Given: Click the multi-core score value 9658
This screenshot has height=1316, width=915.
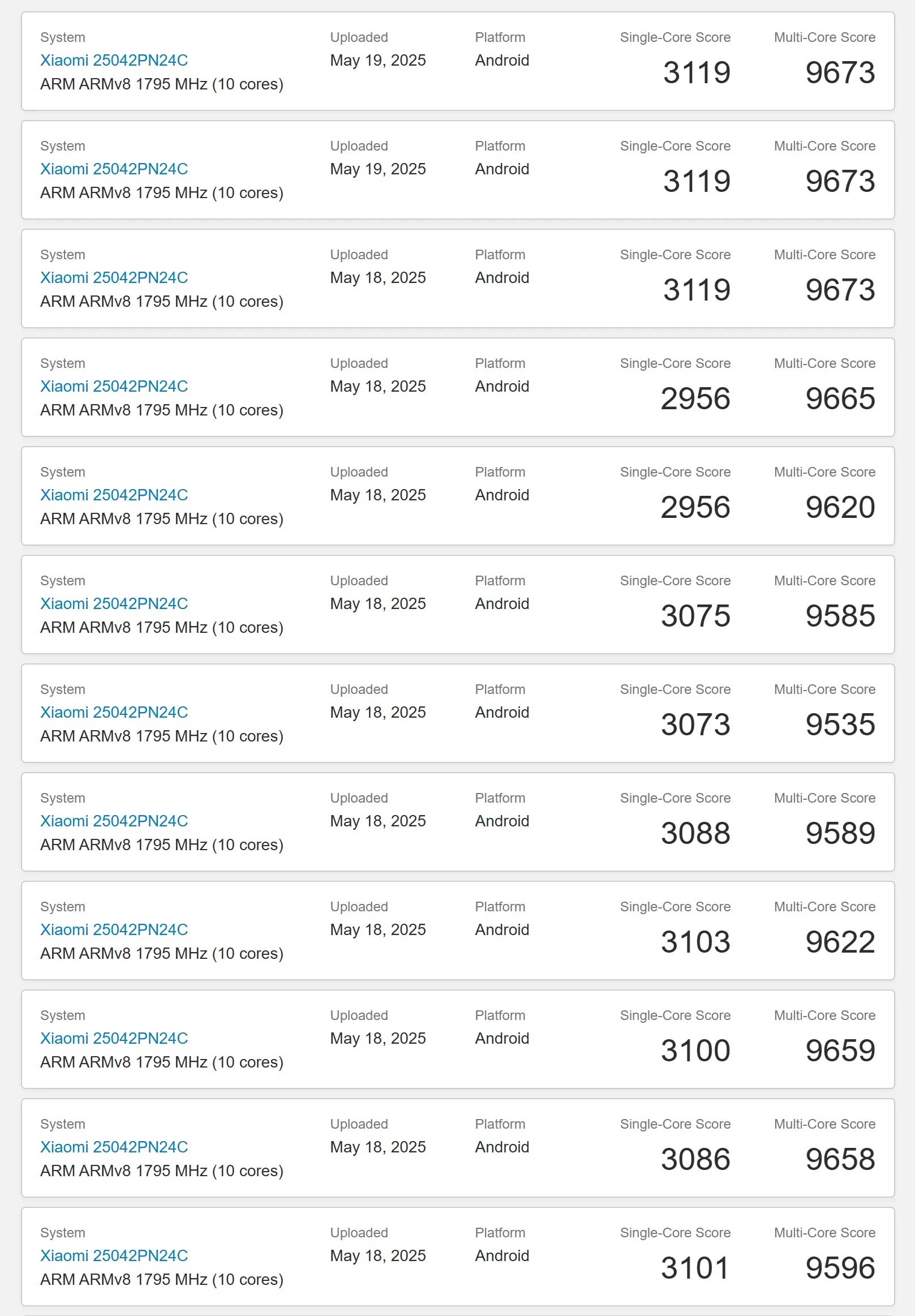Looking at the screenshot, I should tap(840, 1159).
